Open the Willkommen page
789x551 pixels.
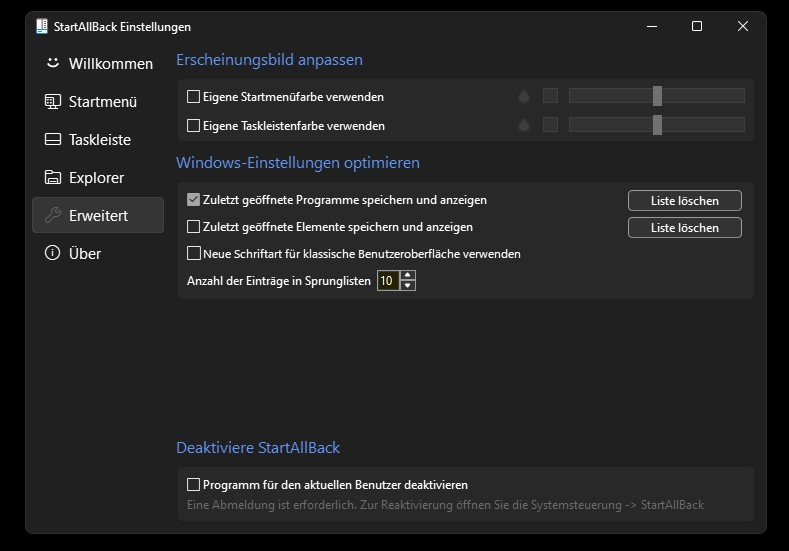pyautogui.click(x=98, y=63)
